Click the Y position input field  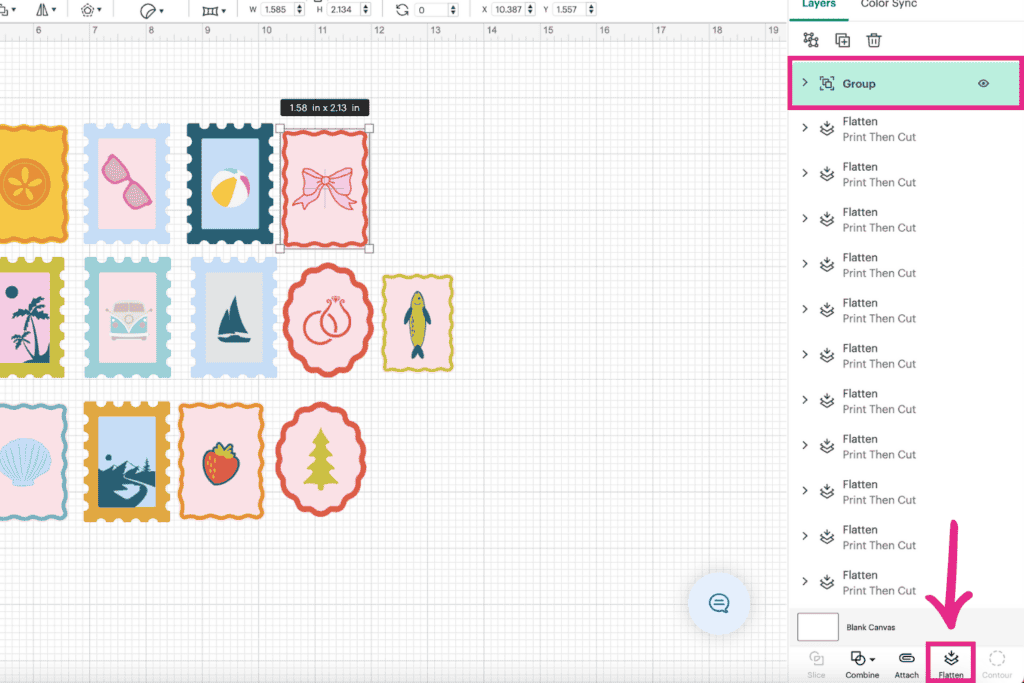point(569,10)
